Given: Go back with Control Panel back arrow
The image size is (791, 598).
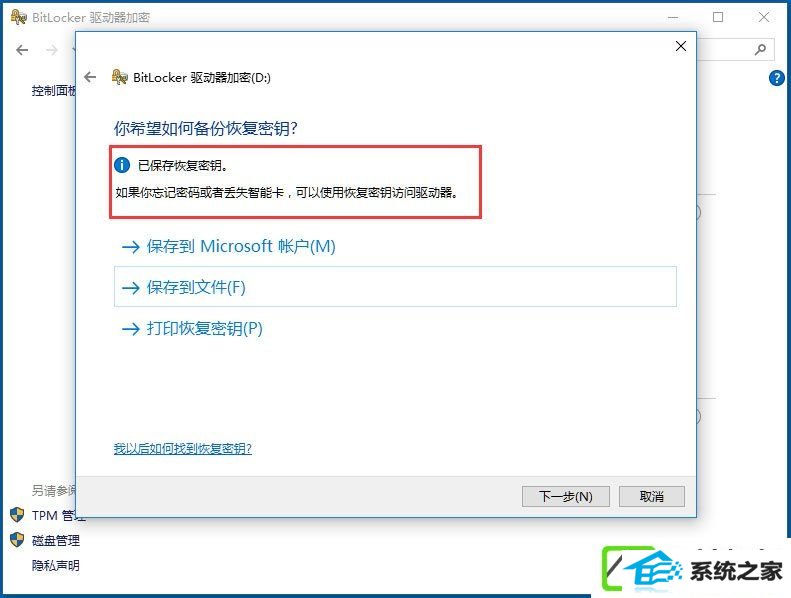Looking at the screenshot, I should coord(22,50).
